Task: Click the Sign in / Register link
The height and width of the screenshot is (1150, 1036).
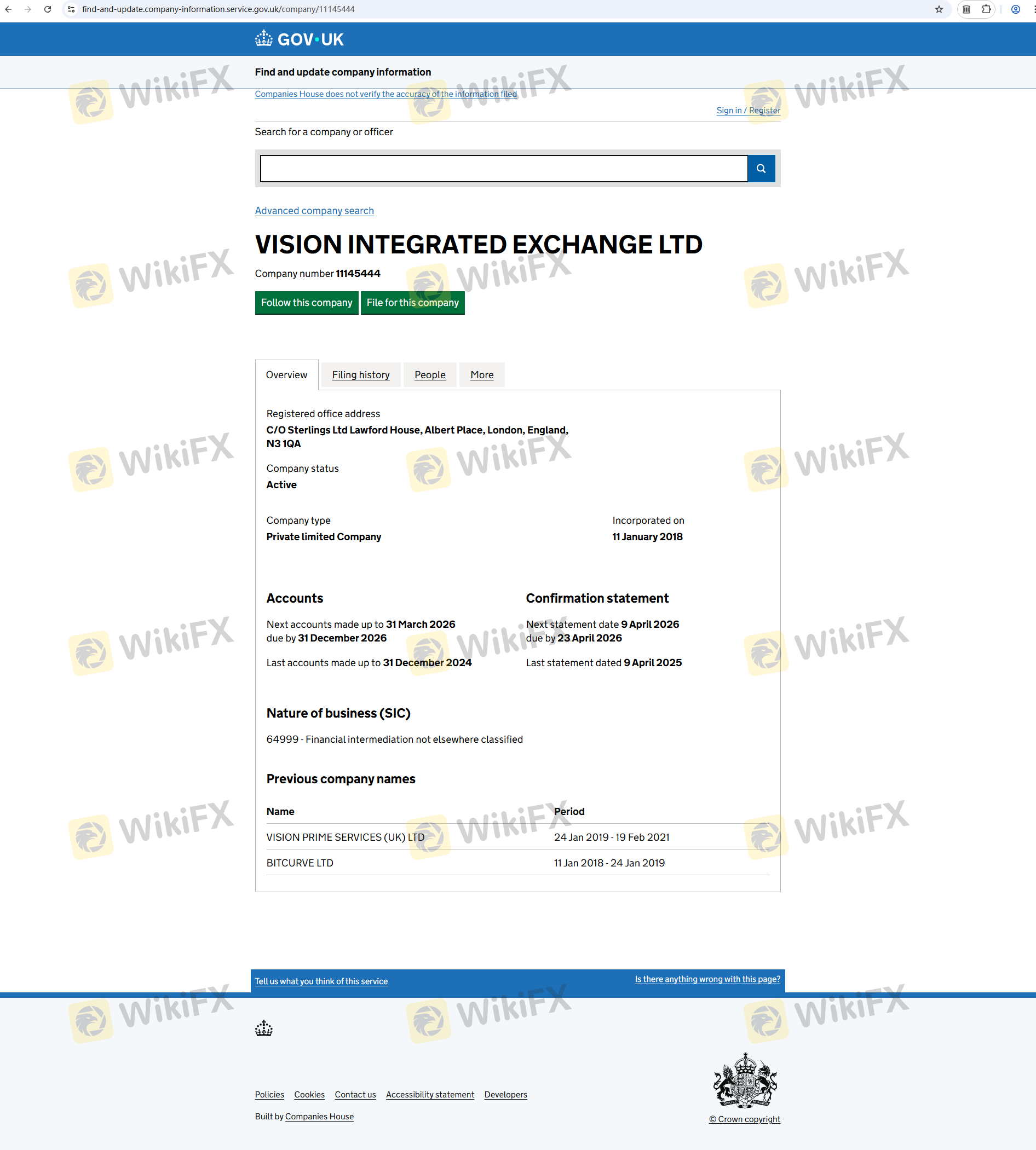Action: tap(748, 111)
